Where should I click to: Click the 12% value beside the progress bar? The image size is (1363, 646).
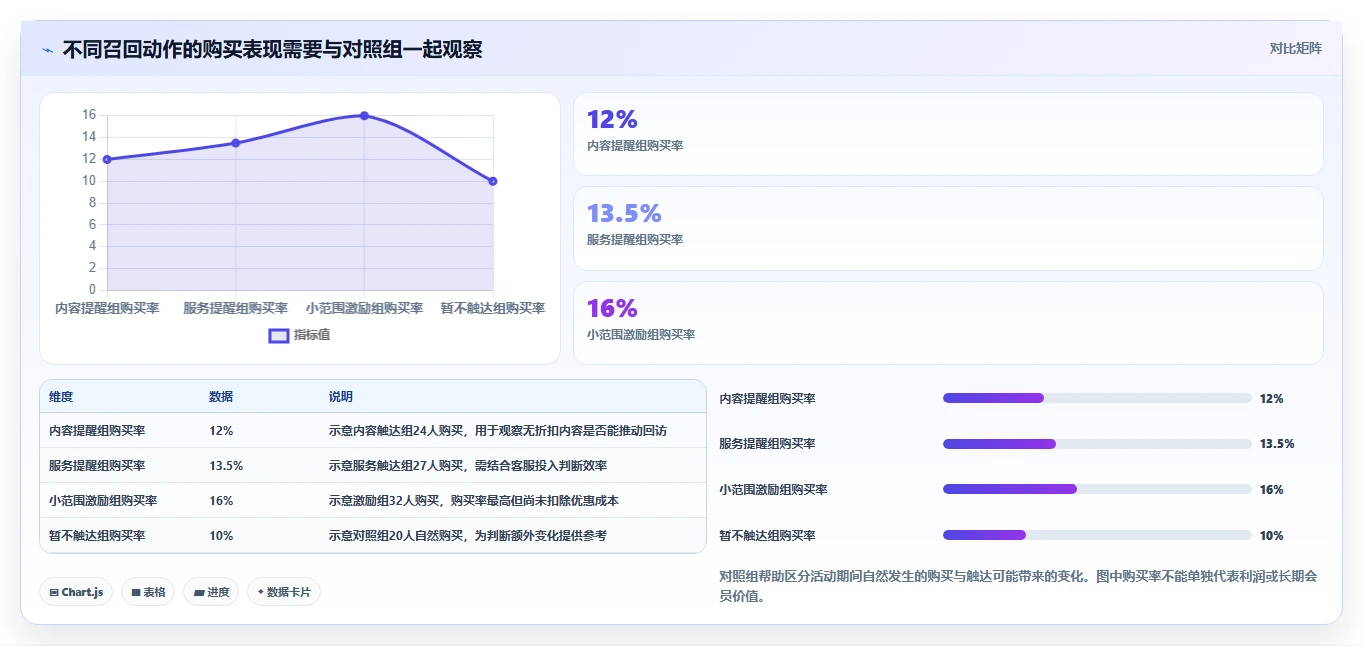(1271, 398)
